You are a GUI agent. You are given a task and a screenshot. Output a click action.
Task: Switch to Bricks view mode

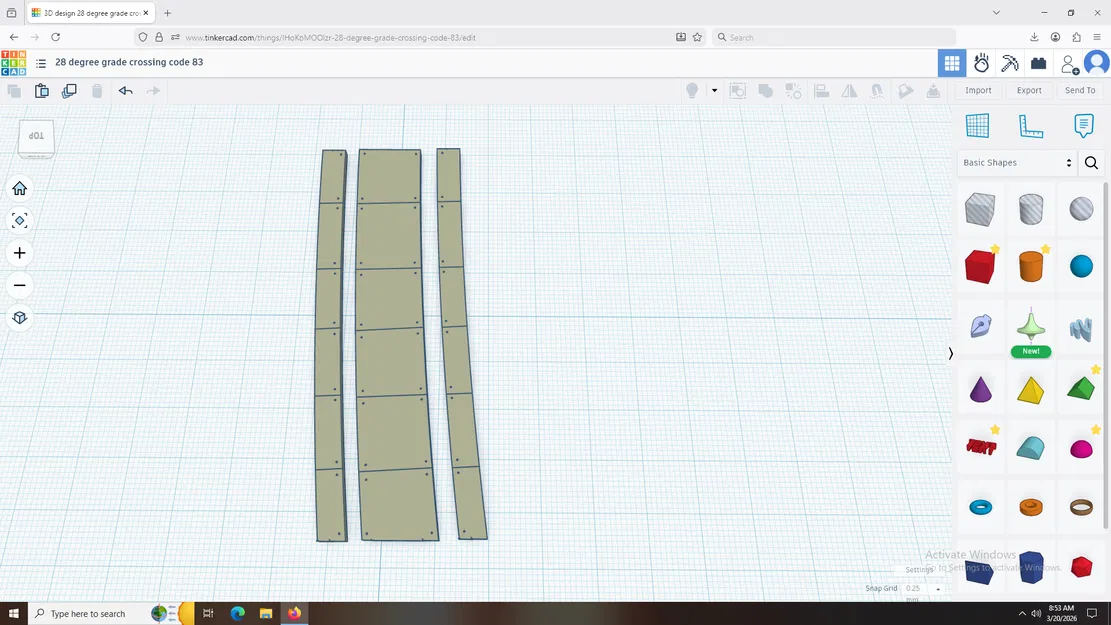click(1038, 63)
